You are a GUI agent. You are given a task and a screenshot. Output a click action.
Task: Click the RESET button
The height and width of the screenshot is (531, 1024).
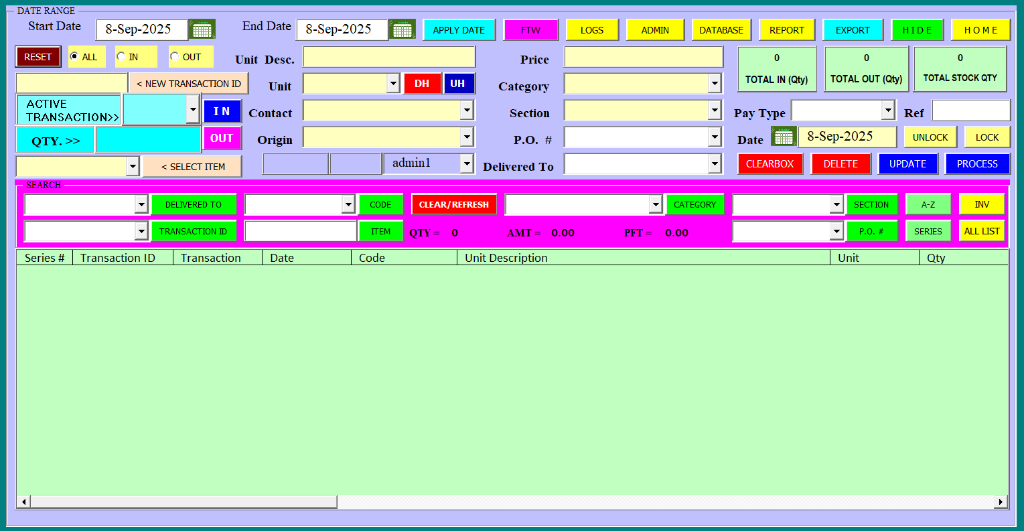tap(38, 57)
